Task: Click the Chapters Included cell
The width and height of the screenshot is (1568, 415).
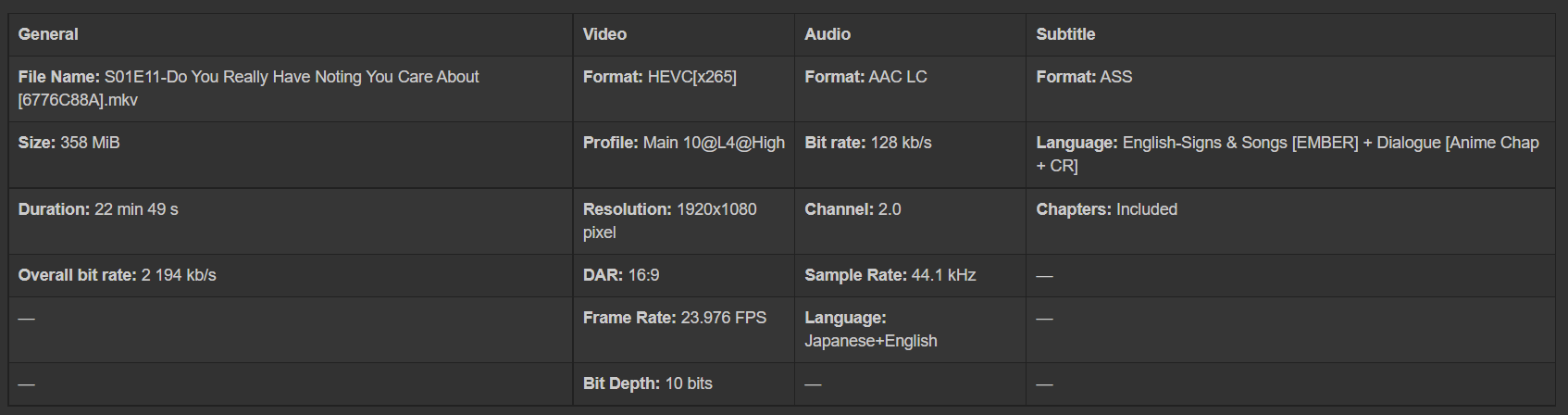Action: [x=1107, y=209]
